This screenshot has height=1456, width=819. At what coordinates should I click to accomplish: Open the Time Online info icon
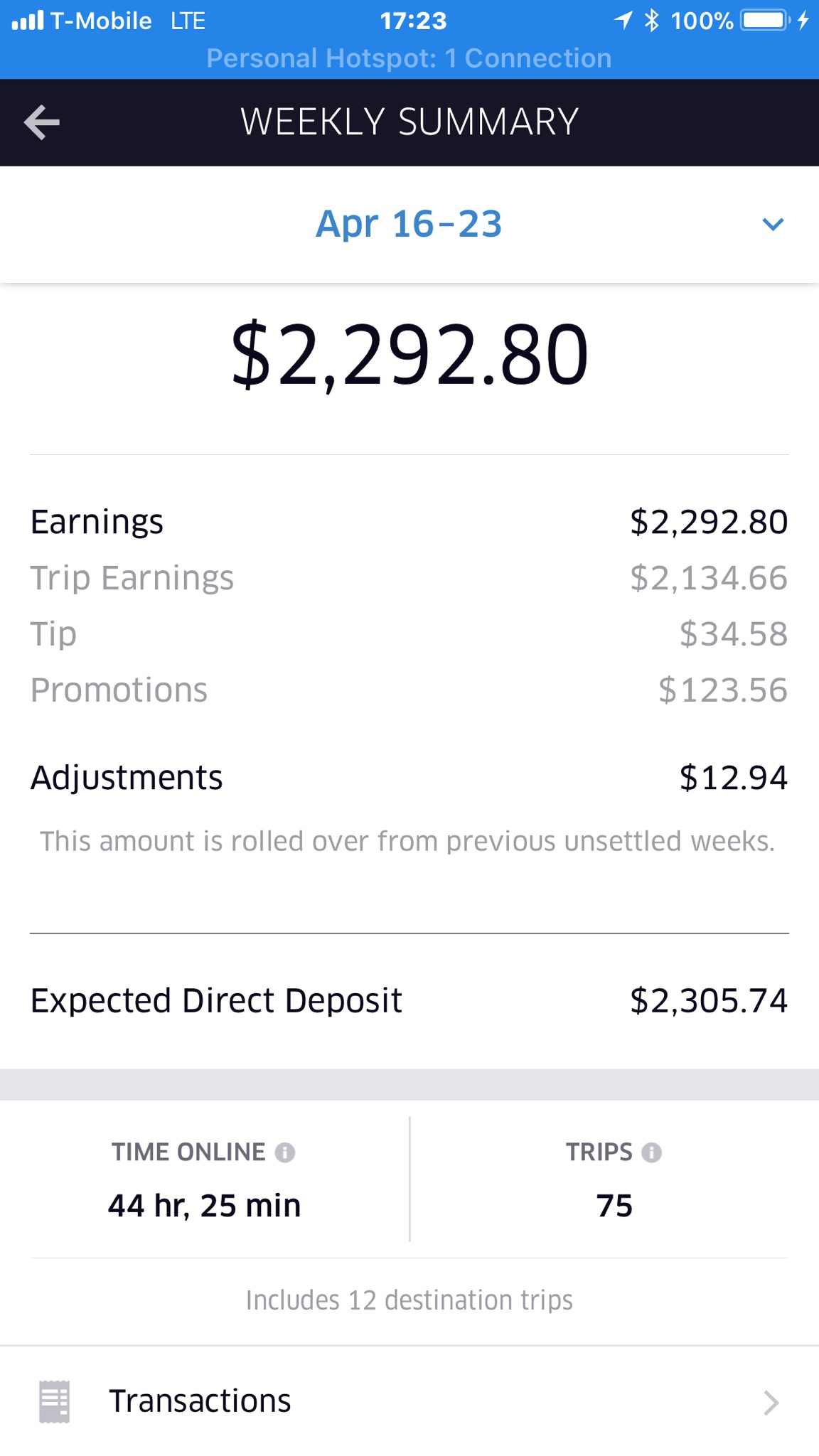click(x=285, y=1152)
